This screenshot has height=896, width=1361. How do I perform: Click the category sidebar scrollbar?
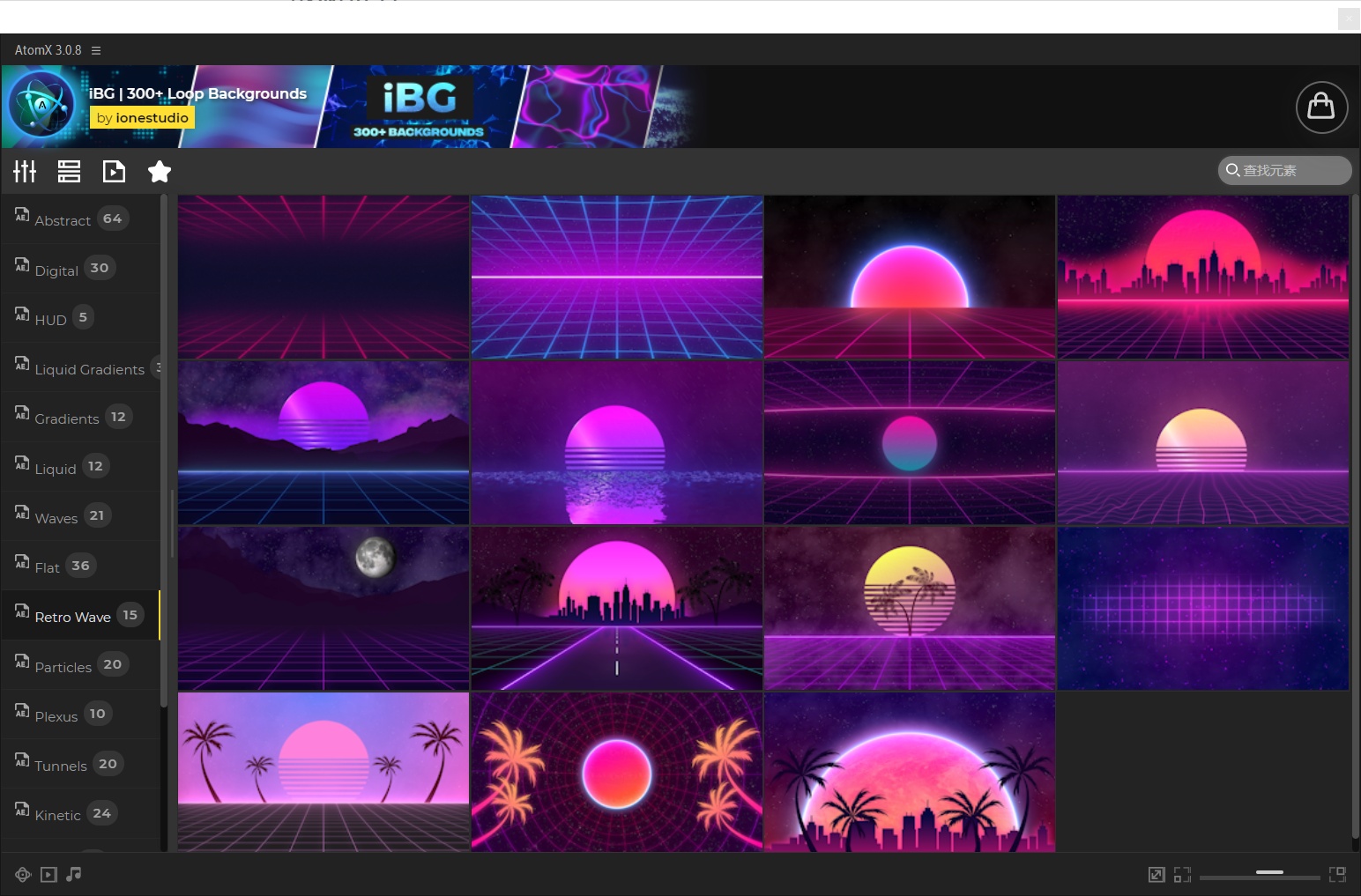coord(164,451)
